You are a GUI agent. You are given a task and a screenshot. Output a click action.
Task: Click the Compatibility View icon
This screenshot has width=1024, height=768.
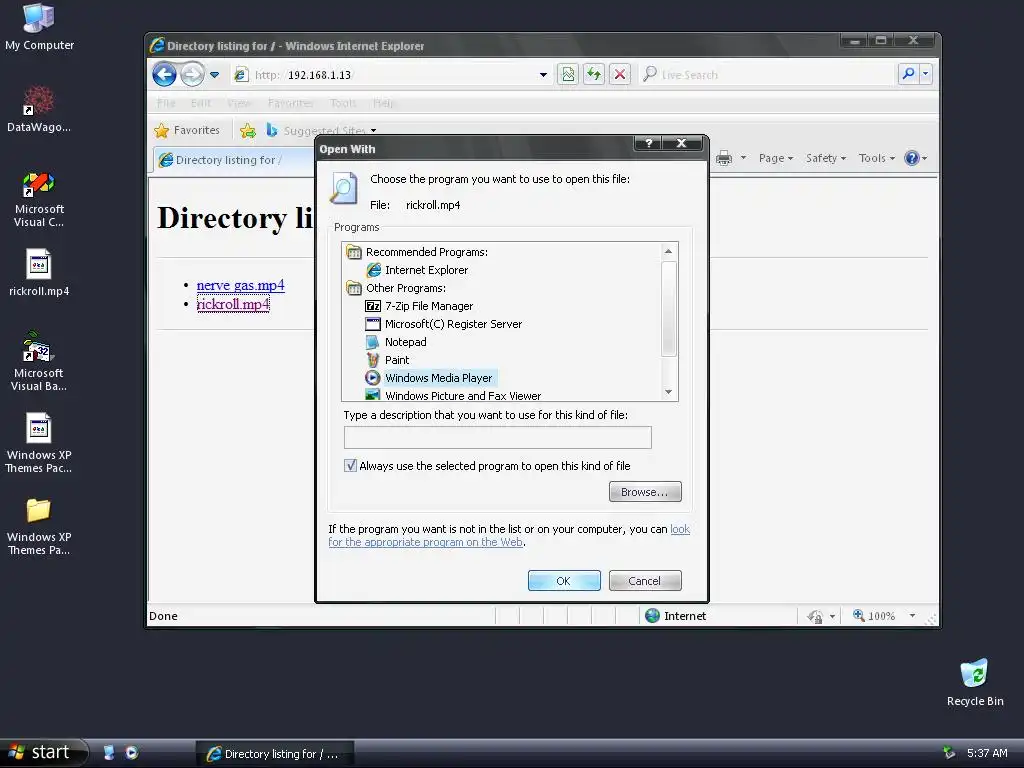click(x=568, y=74)
